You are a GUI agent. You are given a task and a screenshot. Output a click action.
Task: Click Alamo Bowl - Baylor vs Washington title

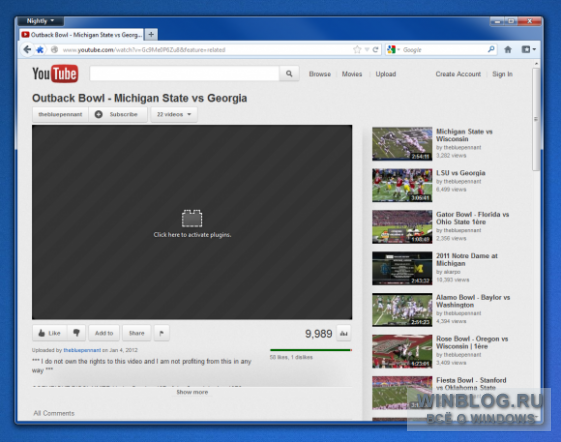click(473, 301)
